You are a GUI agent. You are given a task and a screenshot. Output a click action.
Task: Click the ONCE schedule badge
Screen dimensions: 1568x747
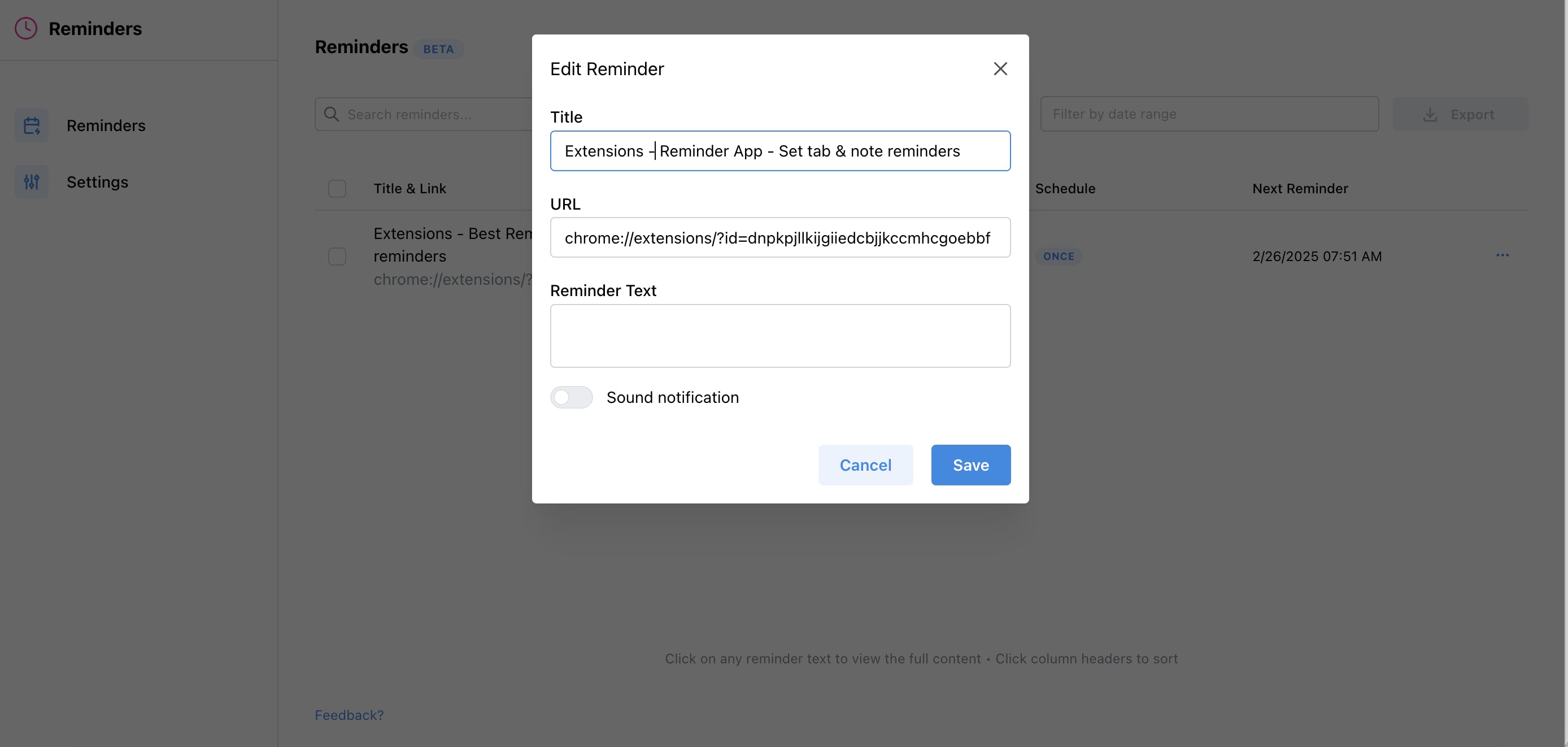tap(1059, 257)
